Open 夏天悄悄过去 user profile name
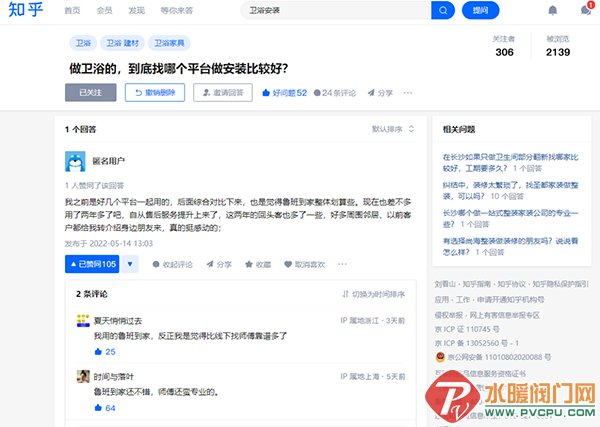The image size is (600, 427). point(118,321)
